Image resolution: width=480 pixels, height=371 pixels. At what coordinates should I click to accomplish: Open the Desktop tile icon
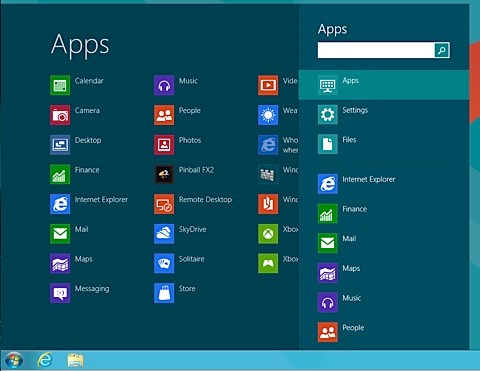[60, 145]
